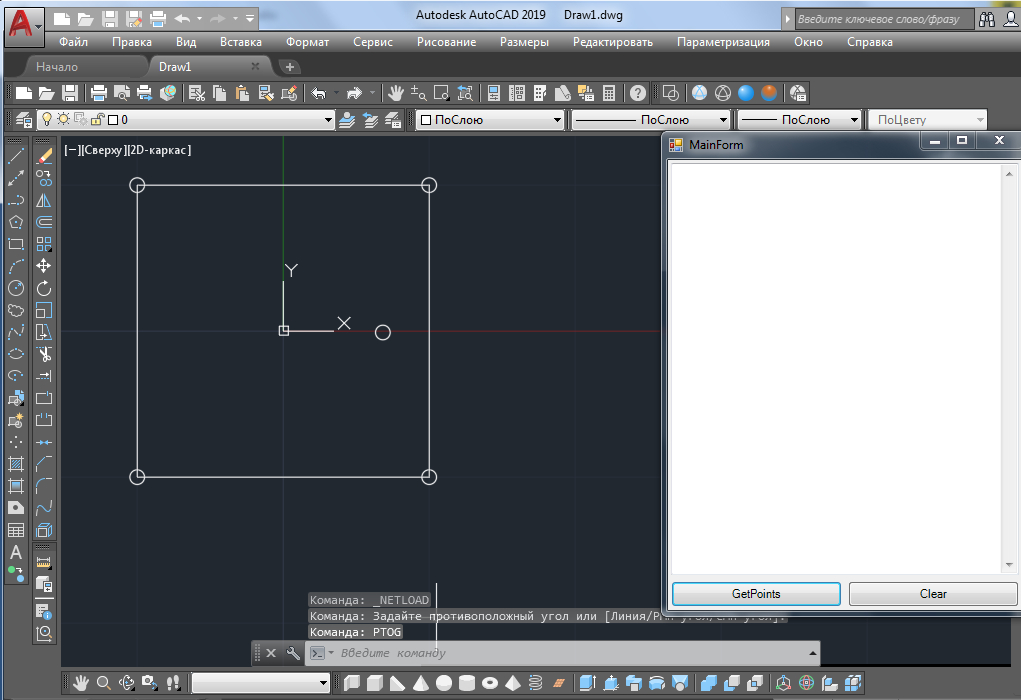The height and width of the screenshot is (700, 1021).
Task: Open the [2D-каркас] visual style control
Action: [159, 150]
